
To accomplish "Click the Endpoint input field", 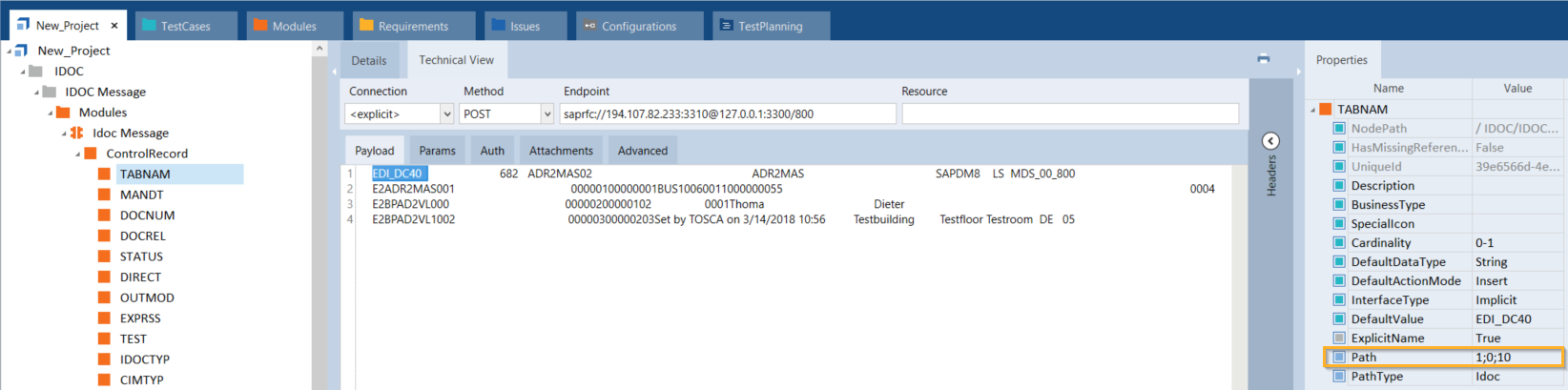I will click(727, 114).
